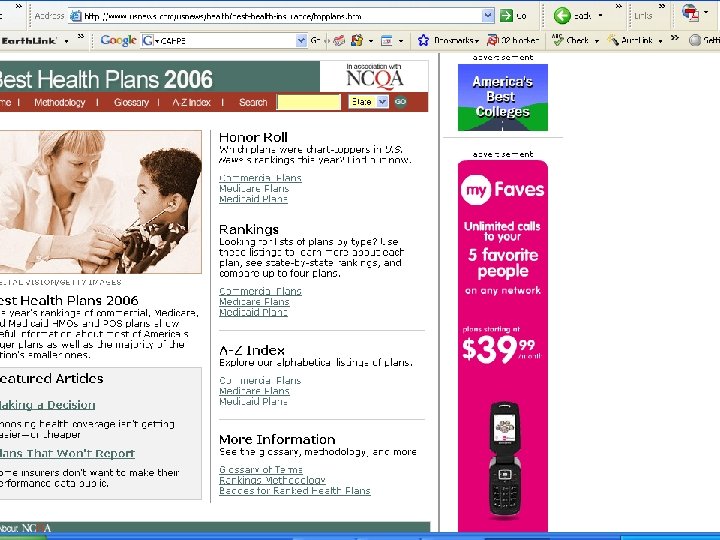Viewport: 720px width, 540px height.
Task: Click the doctor and child photo
Action: tap(101, 202)
